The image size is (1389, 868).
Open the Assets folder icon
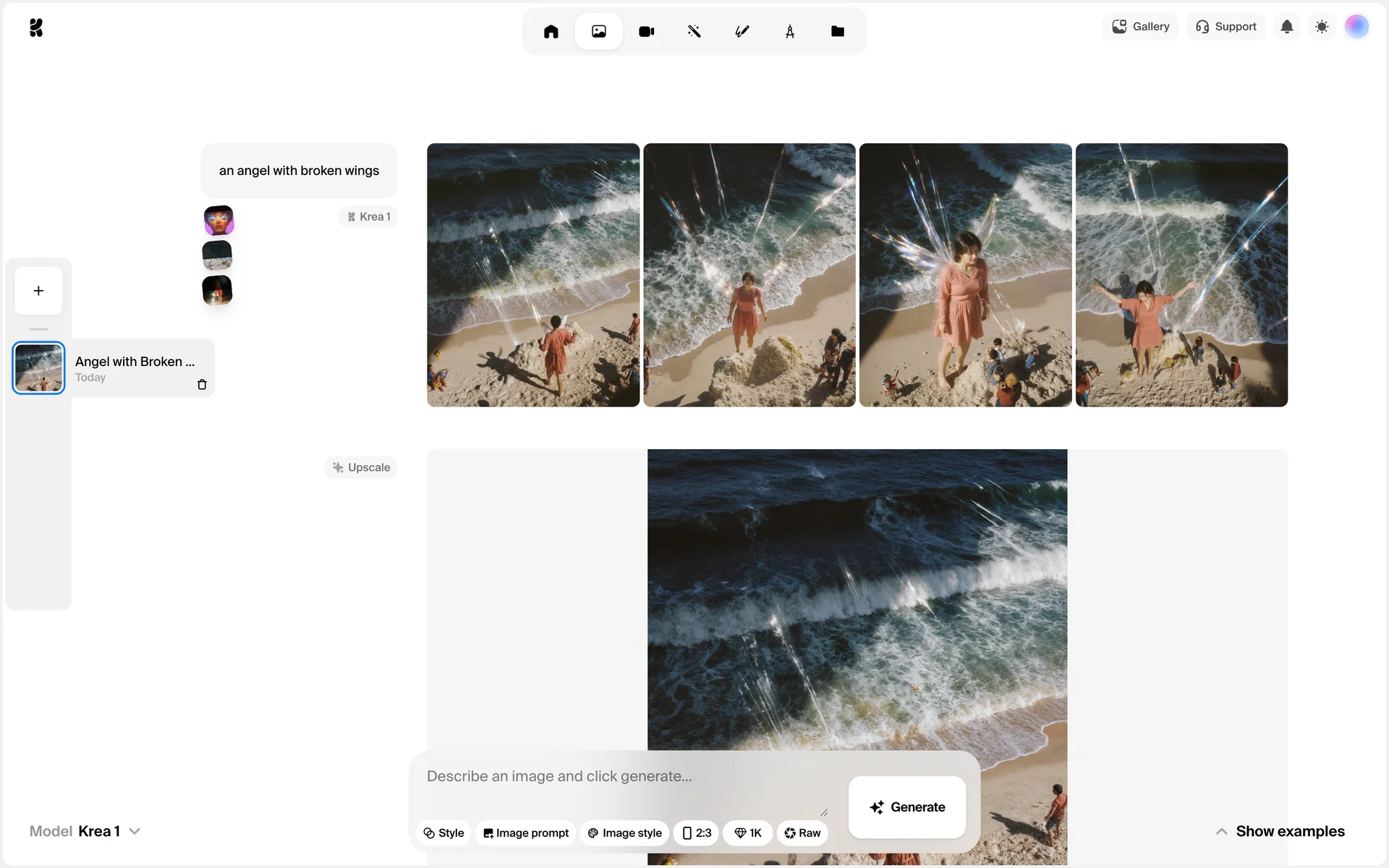(x=837, y=31)
